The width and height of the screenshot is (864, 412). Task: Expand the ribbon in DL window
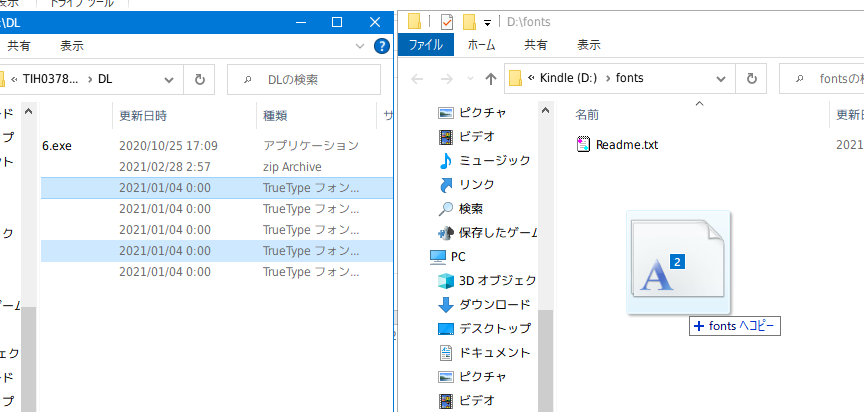pos(361,46)
